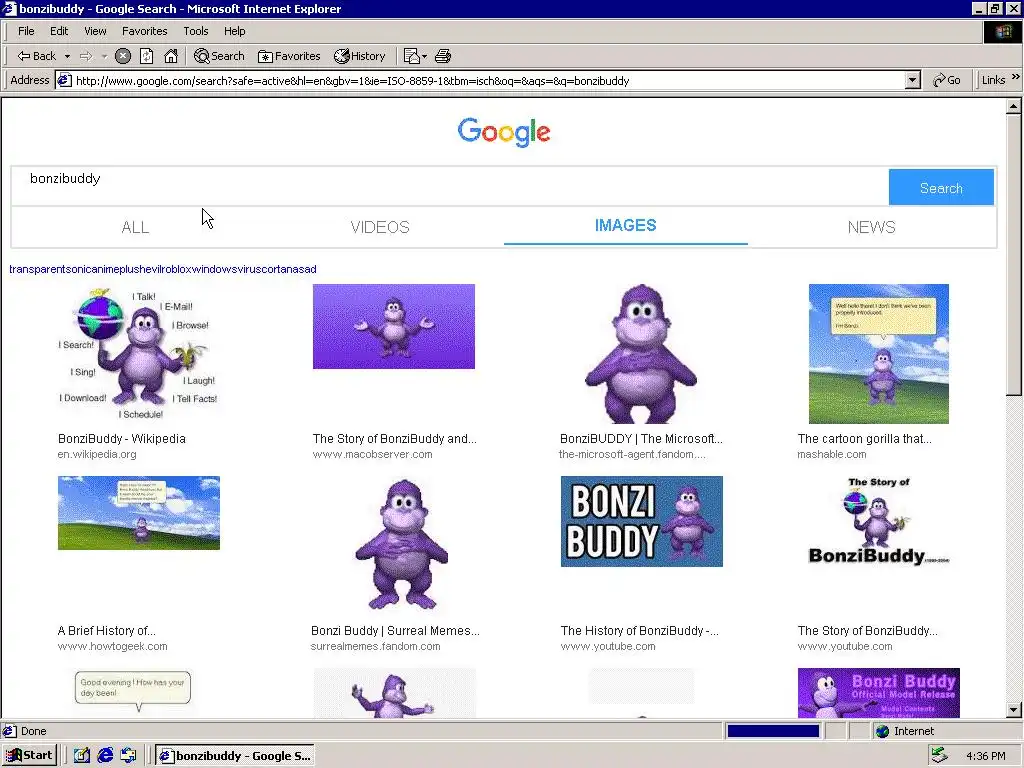Click the Outlook Express quick launch icon
1024x768 pixels.
coord(129,756)
